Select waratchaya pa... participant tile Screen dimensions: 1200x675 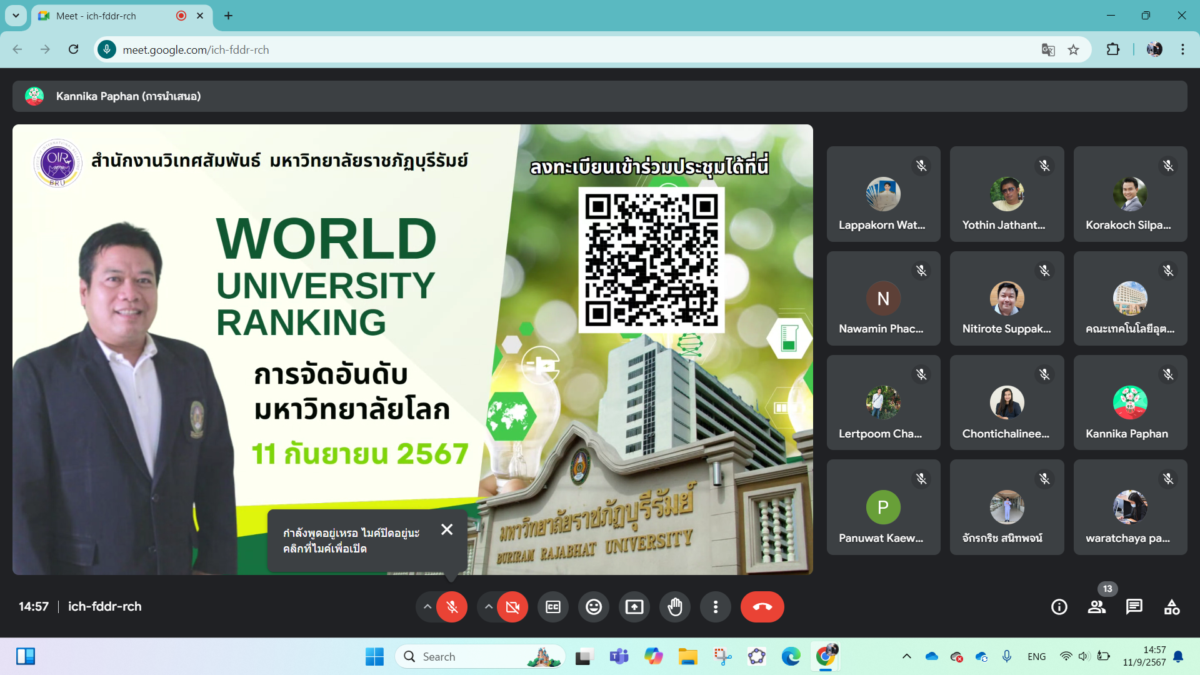click(1130, 507)
